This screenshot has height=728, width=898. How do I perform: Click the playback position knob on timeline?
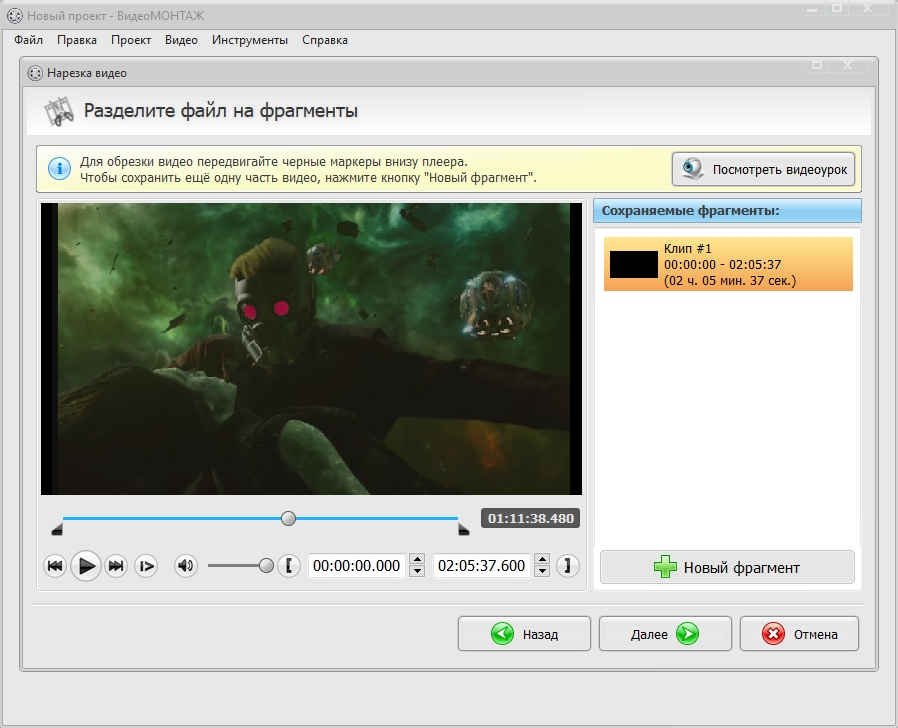pos(289,518)
